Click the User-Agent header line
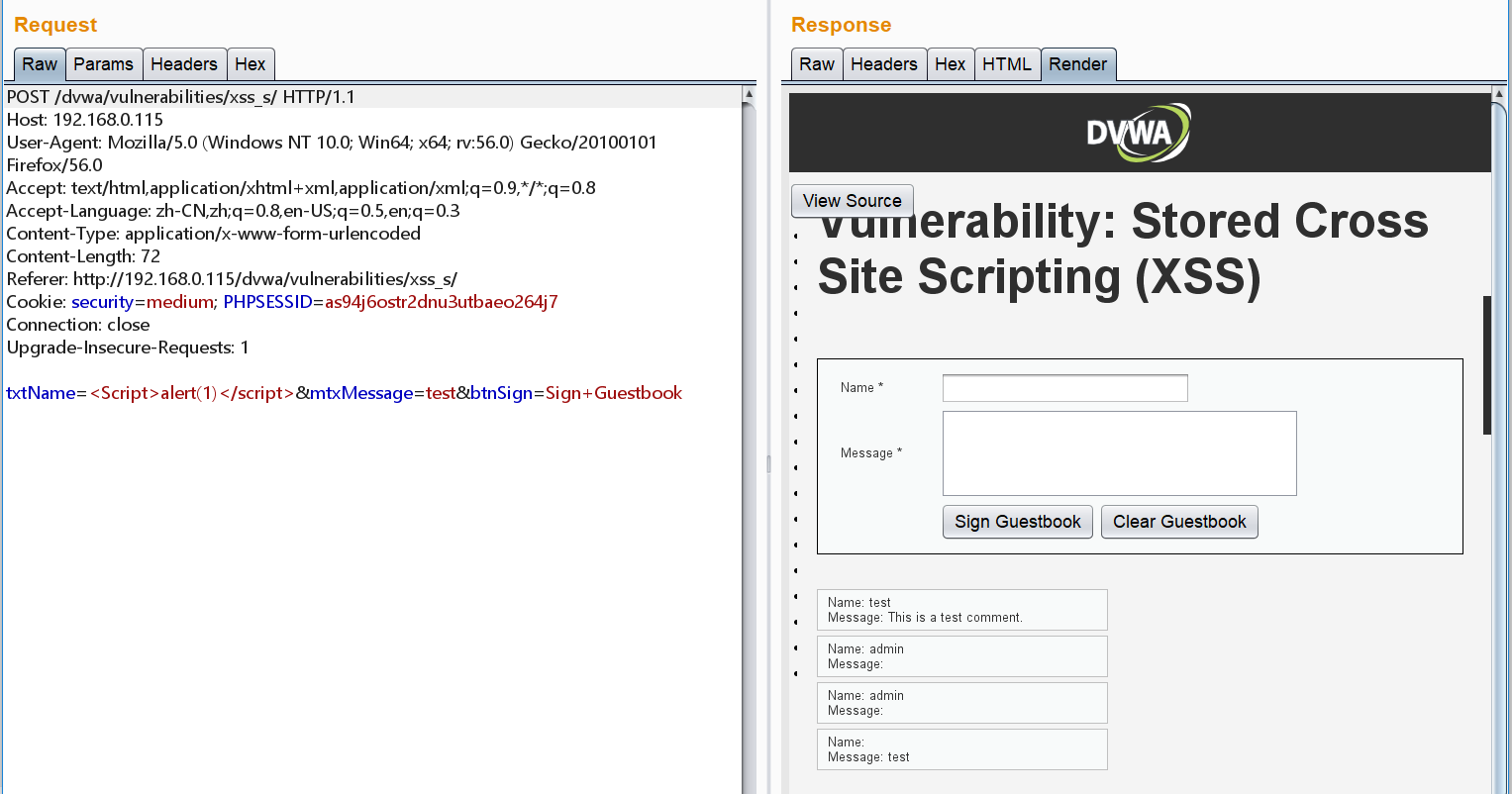 [x=332, y=153]
